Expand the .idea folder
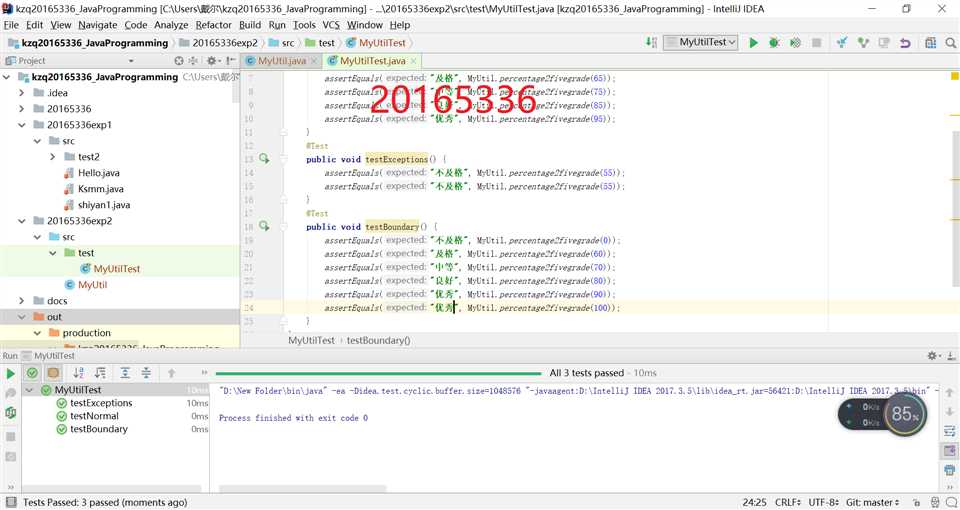 [21, 93]
